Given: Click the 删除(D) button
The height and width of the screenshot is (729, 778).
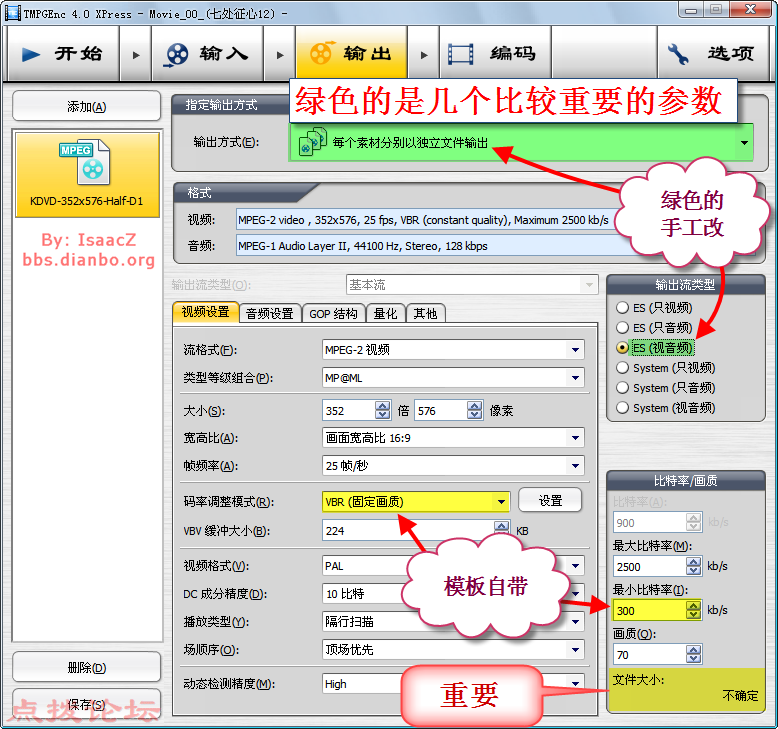Looking at the screenshot, I should click(x=87, y=667).
